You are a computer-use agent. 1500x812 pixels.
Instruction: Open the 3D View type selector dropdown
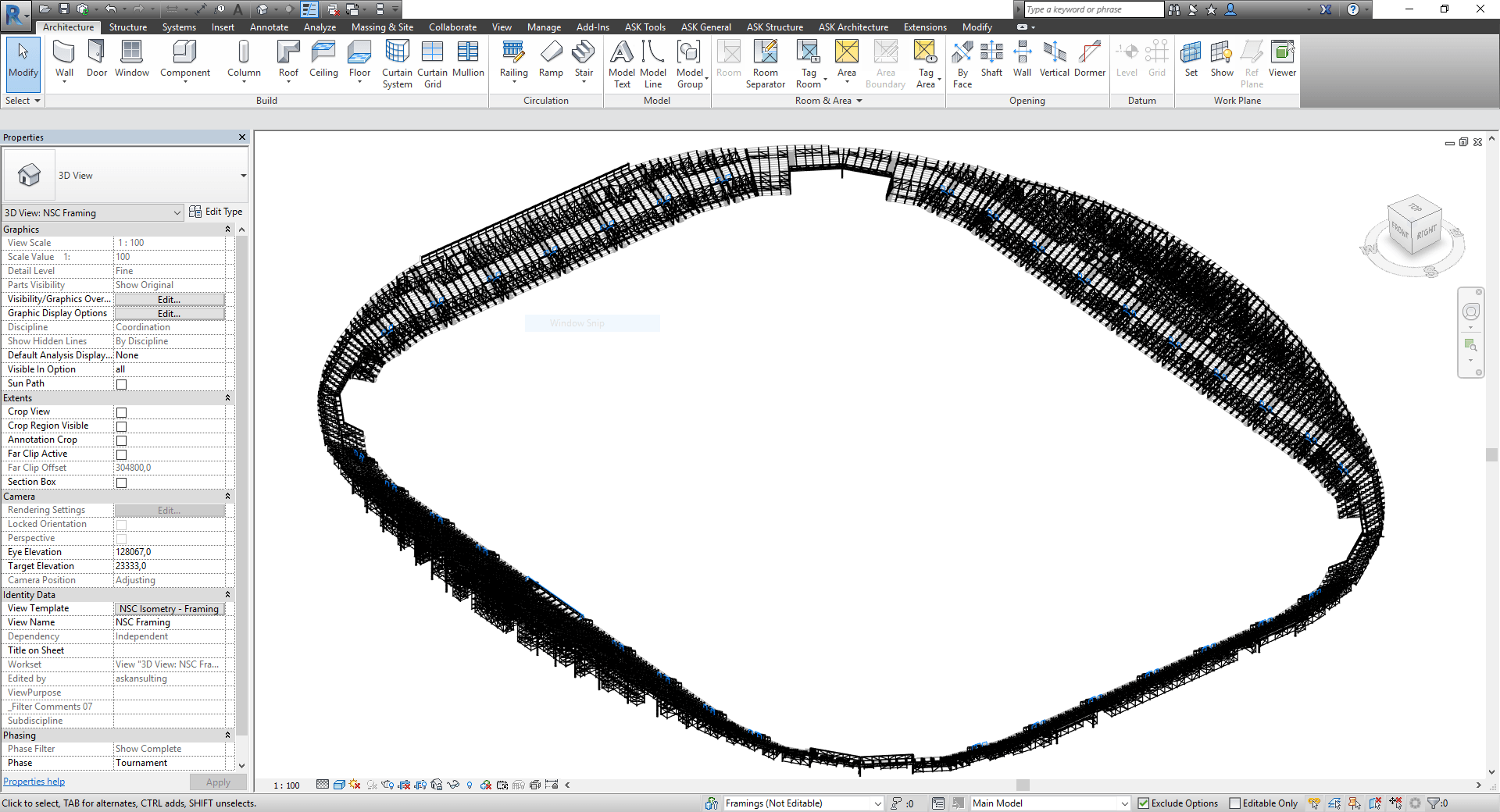(243, 176)
